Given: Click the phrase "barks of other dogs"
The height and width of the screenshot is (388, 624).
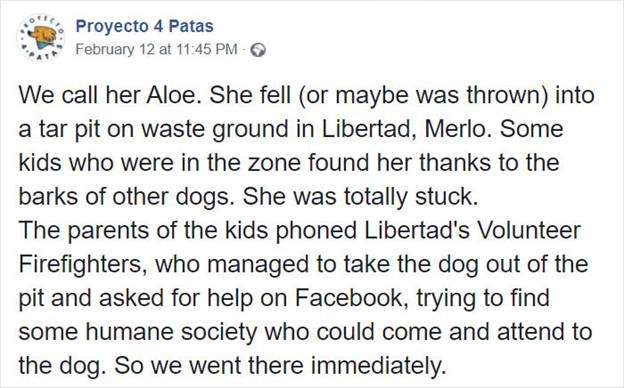Looking at the screenshot, I should coord(125,197).
